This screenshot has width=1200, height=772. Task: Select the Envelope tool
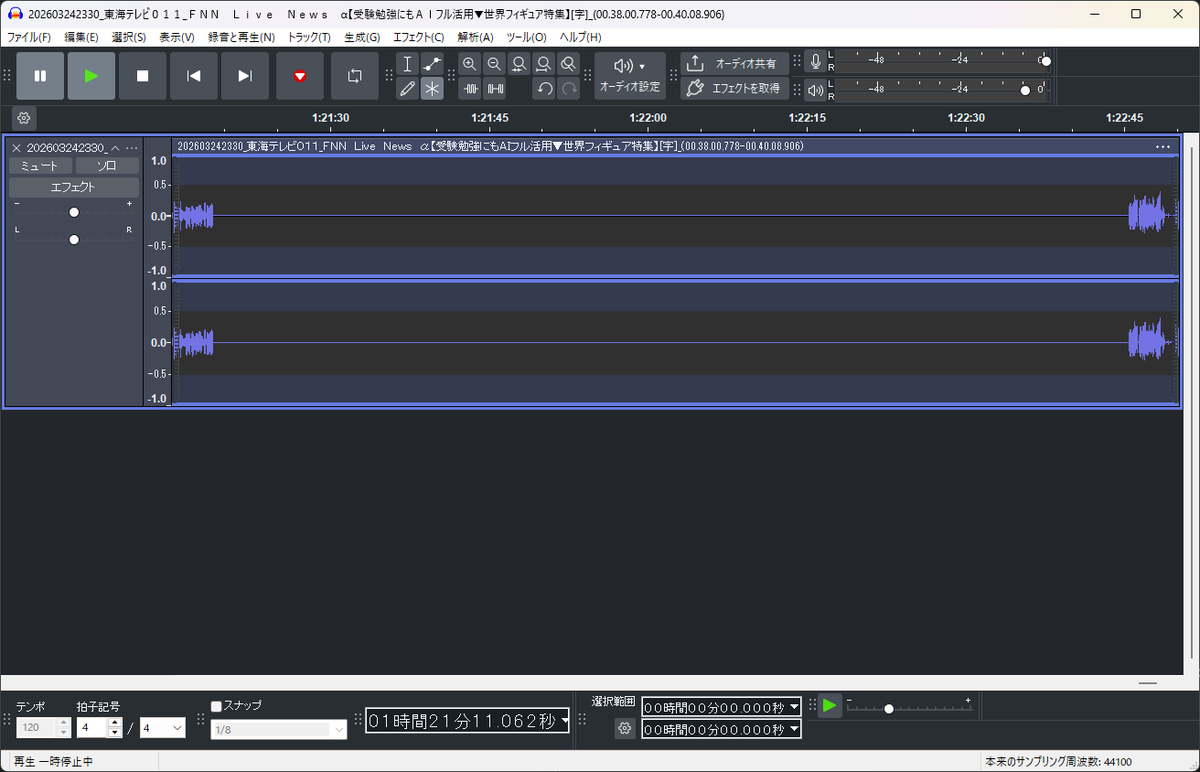pyautogui.click(x=432, y=64)
